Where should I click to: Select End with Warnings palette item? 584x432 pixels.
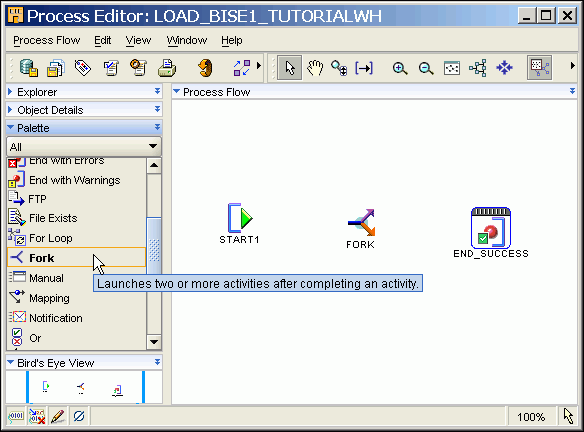coord(76,180)
